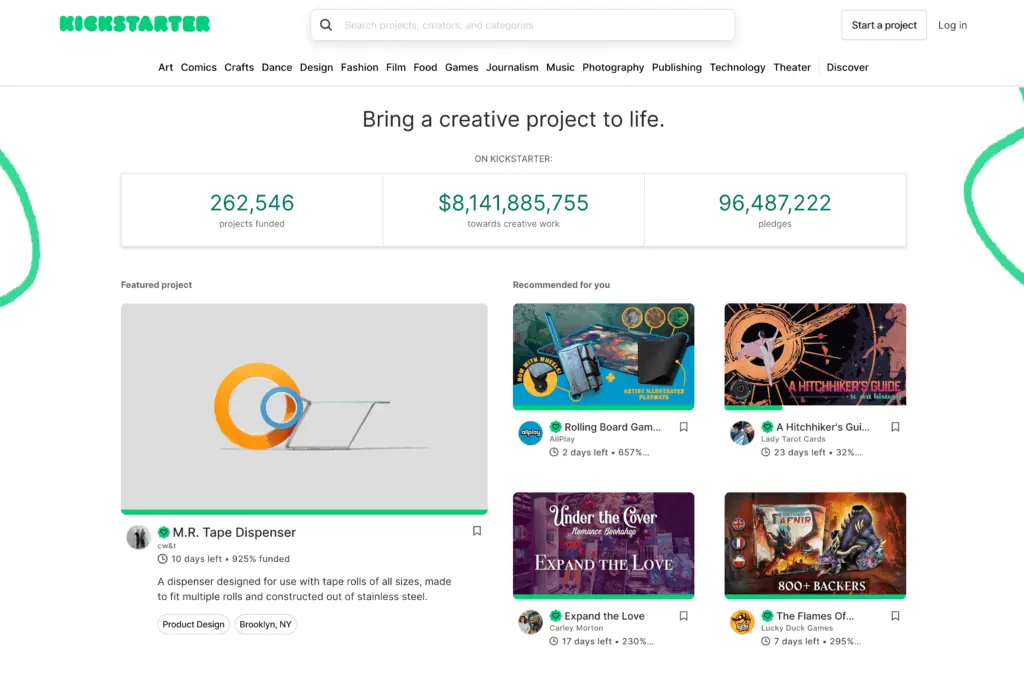The width and height of the screenshot is (1024, 676).
Task: Click the clock icon beside 7 days left
Action: (765, 641)
